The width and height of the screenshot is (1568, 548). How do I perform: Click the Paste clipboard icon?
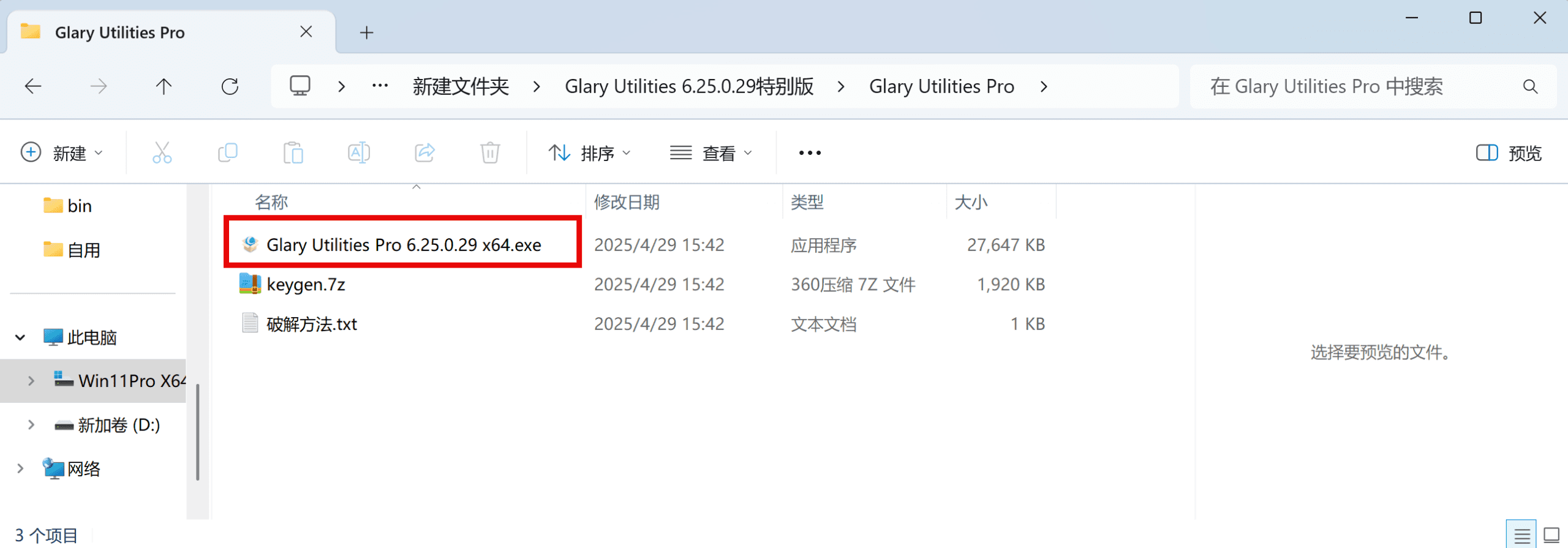pos(293,152)
